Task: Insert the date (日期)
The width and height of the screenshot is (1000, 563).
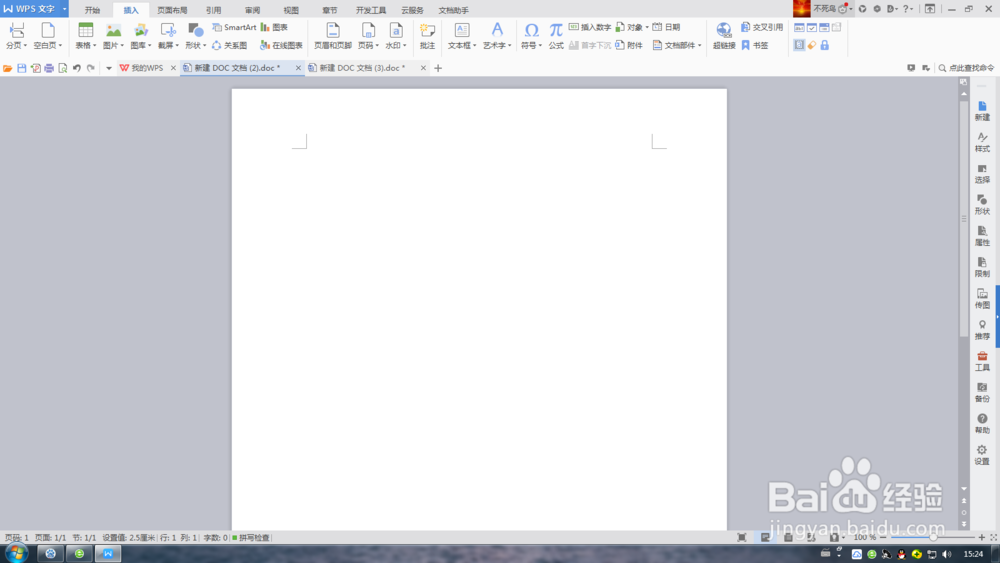Action: coord(666,27)
